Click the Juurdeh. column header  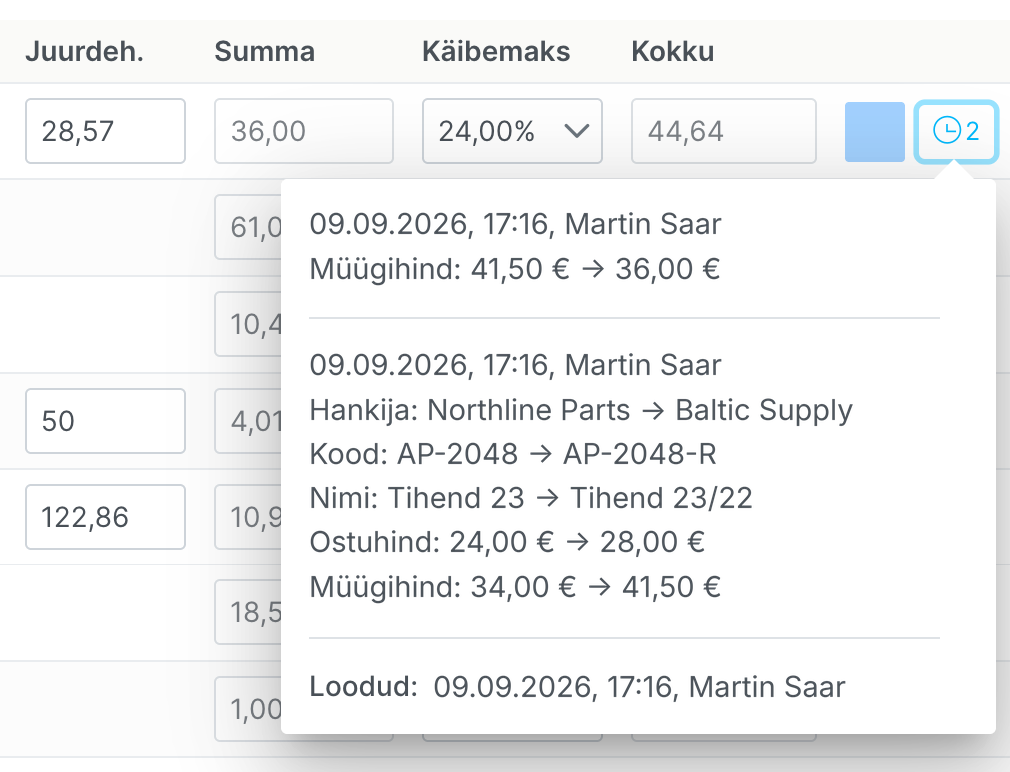click(84, 52)
